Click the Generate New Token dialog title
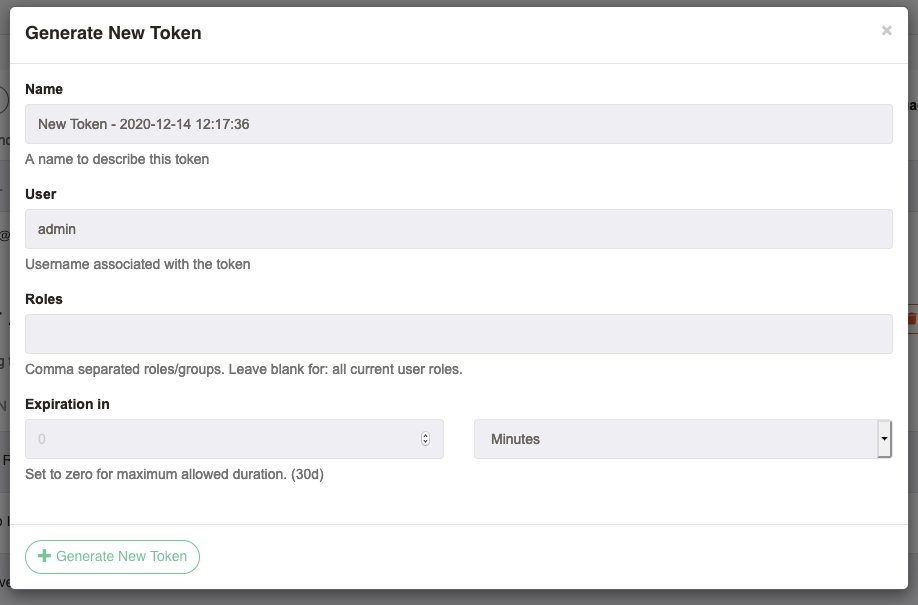 (113, 33)
